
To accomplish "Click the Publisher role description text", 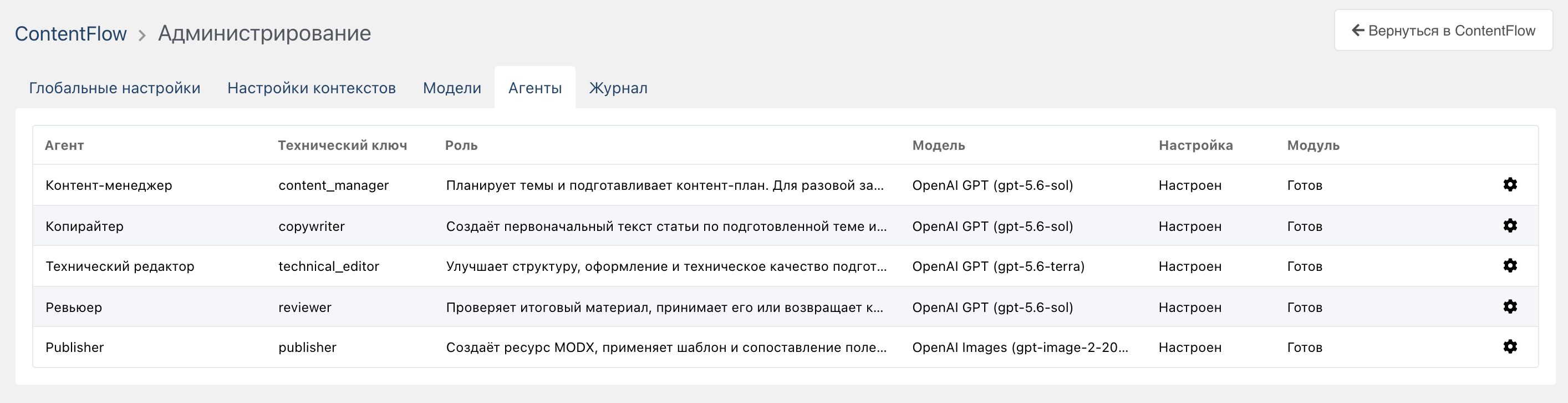I will [x=666, y=347].
